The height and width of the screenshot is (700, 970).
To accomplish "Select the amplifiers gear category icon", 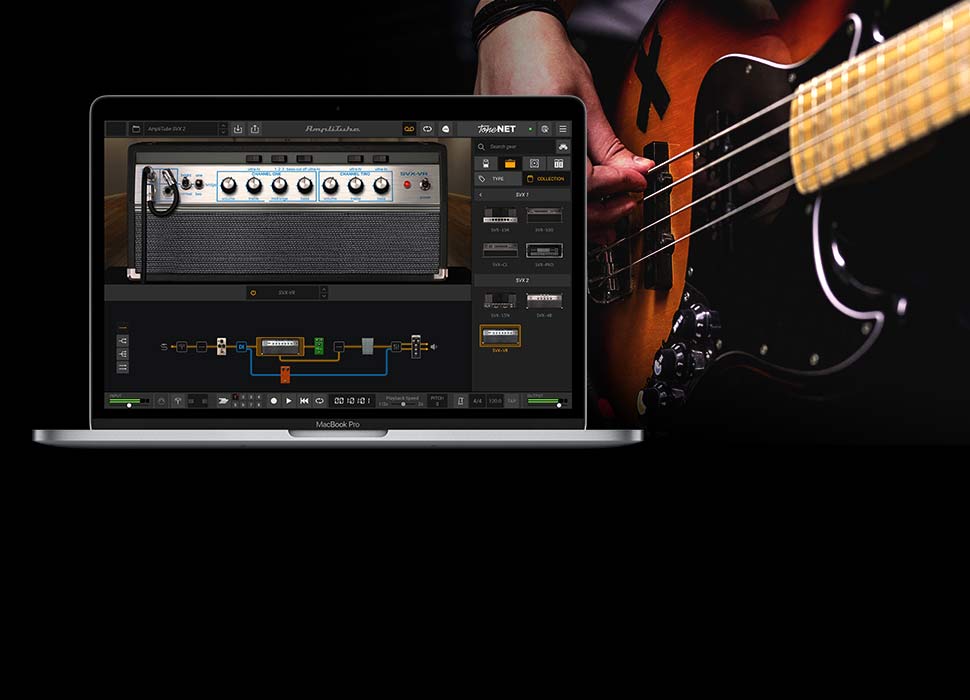I will click(512, 164).
